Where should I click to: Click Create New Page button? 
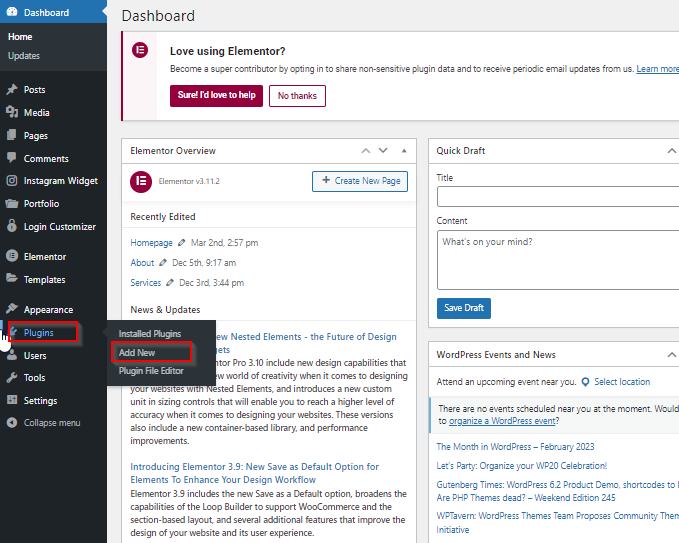click(360, 181)
